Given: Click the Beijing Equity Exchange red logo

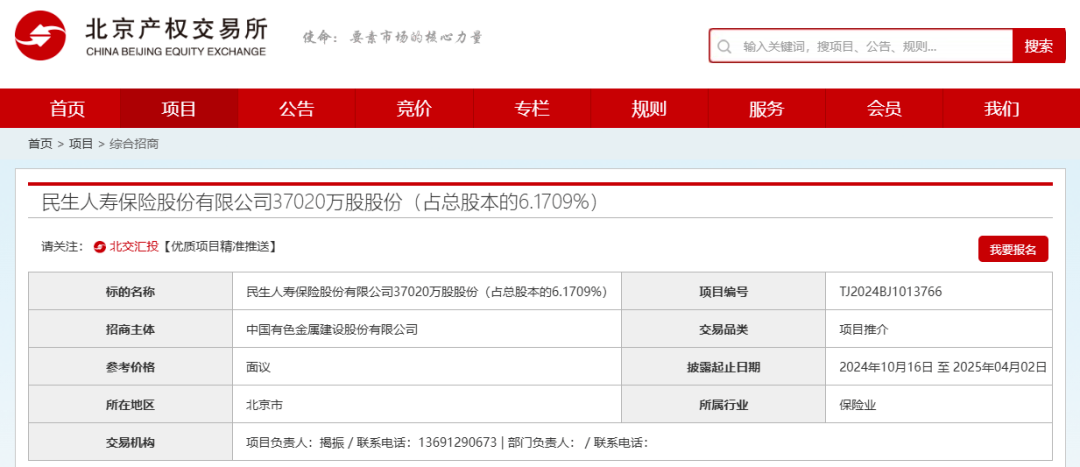Looking at the screenshot, I should pyautogui.click(x=41, y=35).
